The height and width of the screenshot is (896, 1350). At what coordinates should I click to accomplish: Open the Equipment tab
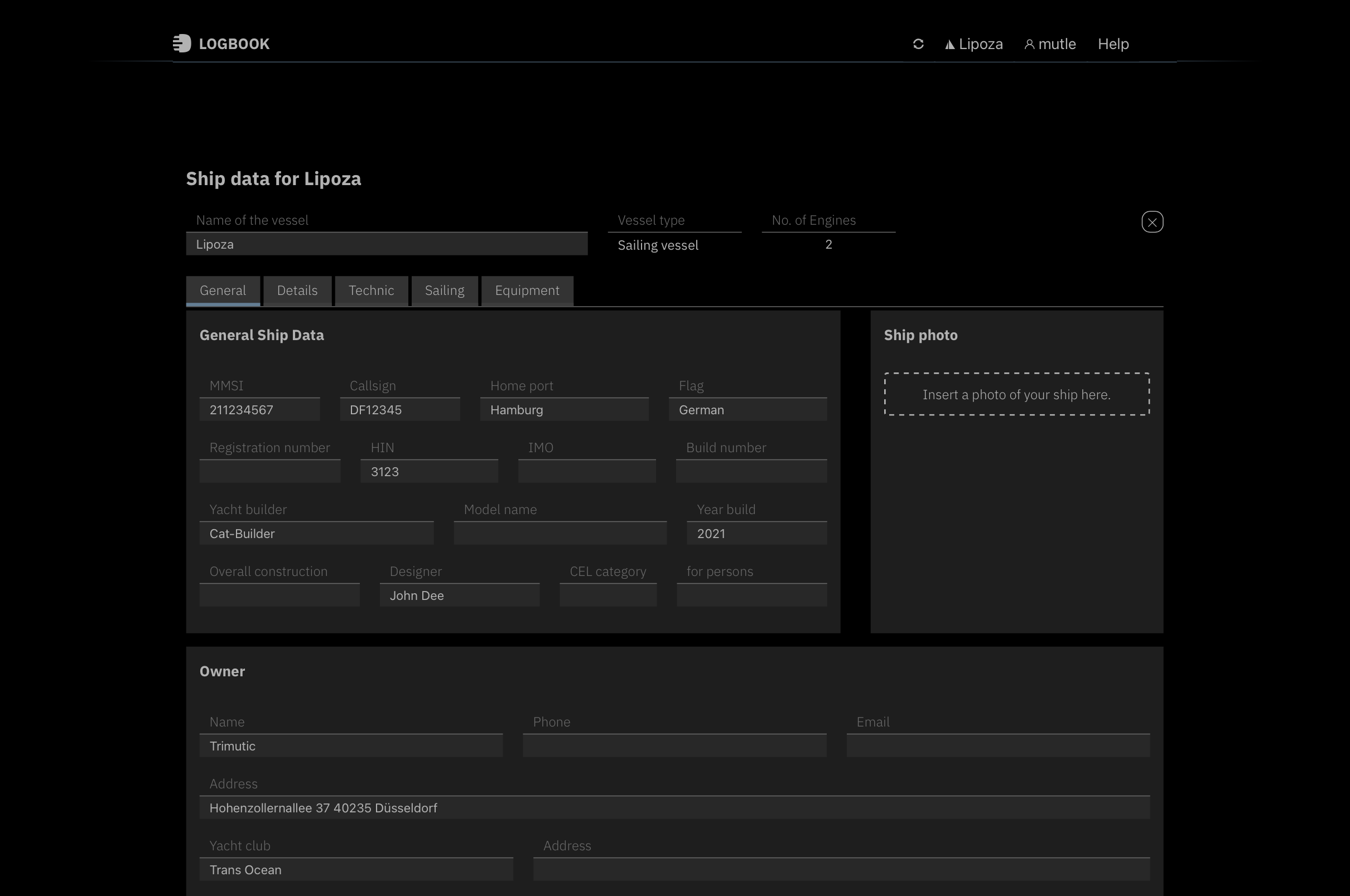click(x=527, y=290)
